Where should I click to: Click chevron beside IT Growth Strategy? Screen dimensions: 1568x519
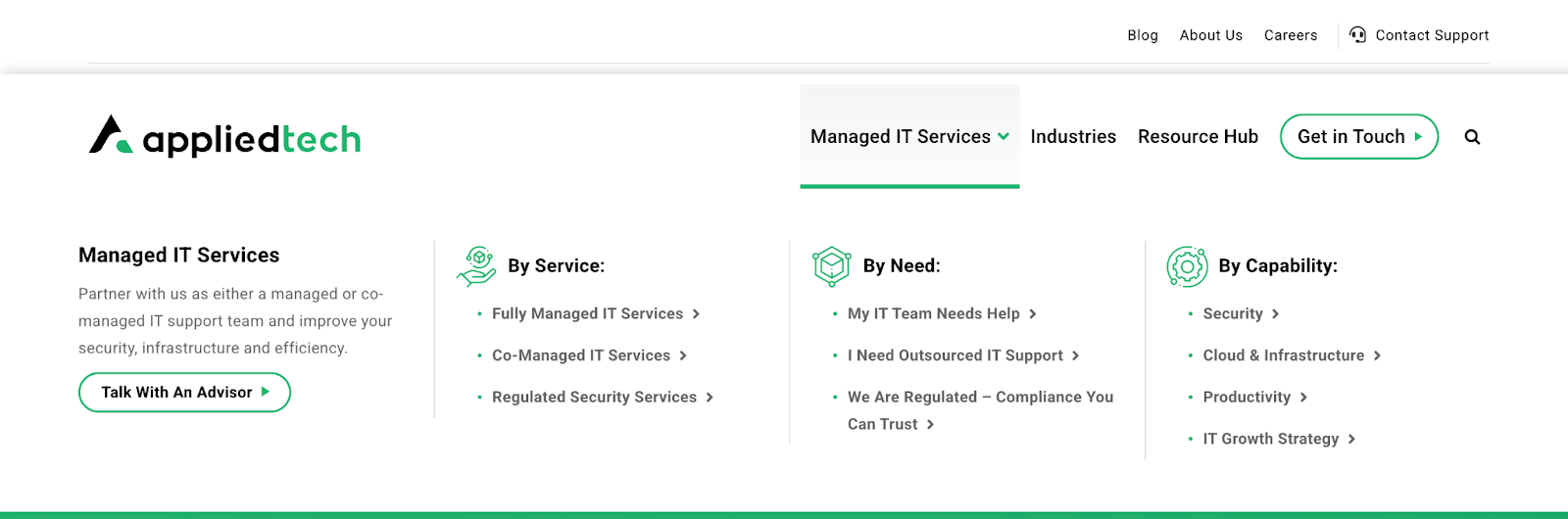coord(1351,439)
